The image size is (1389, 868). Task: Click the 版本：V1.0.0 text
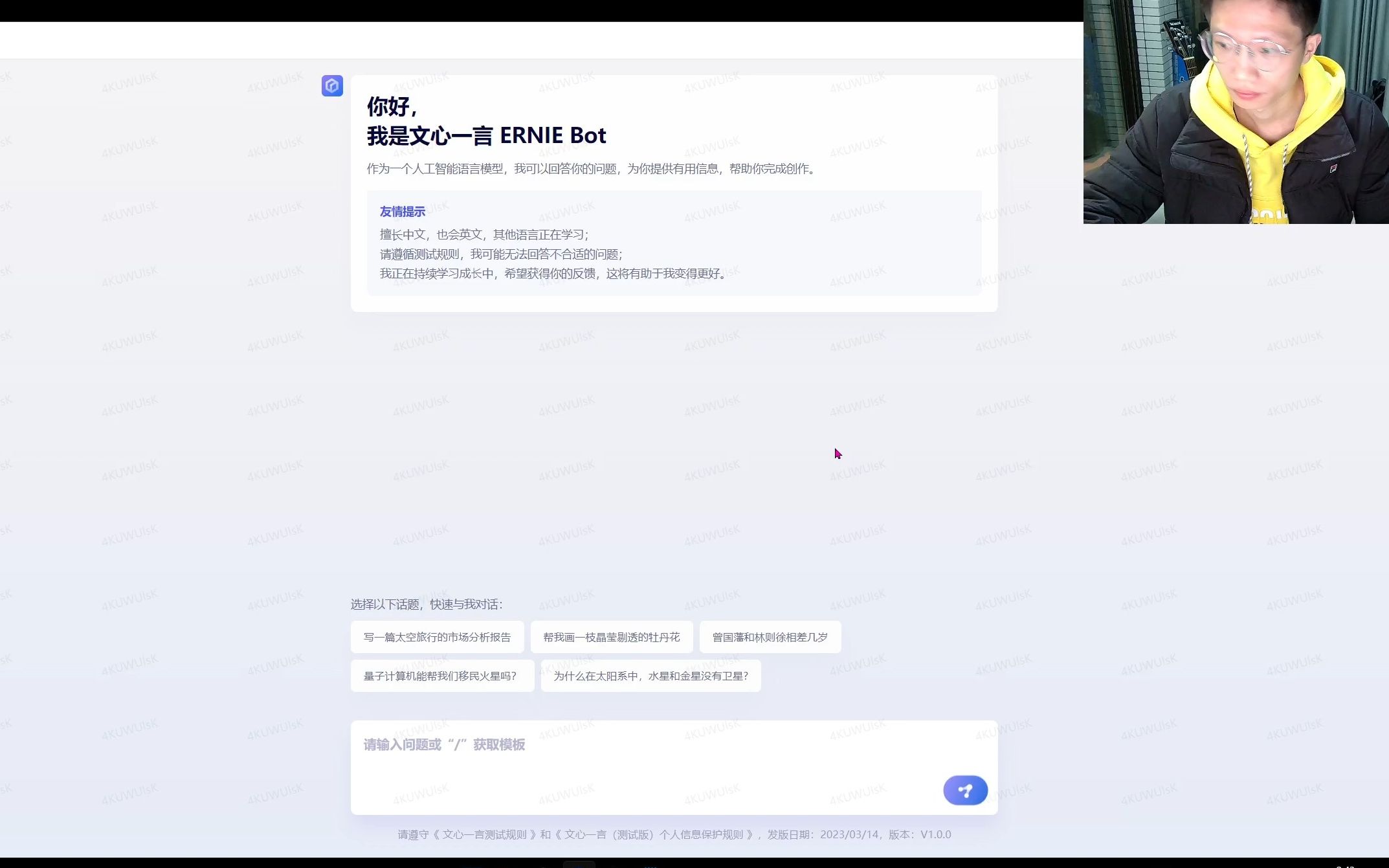[920, 834]
